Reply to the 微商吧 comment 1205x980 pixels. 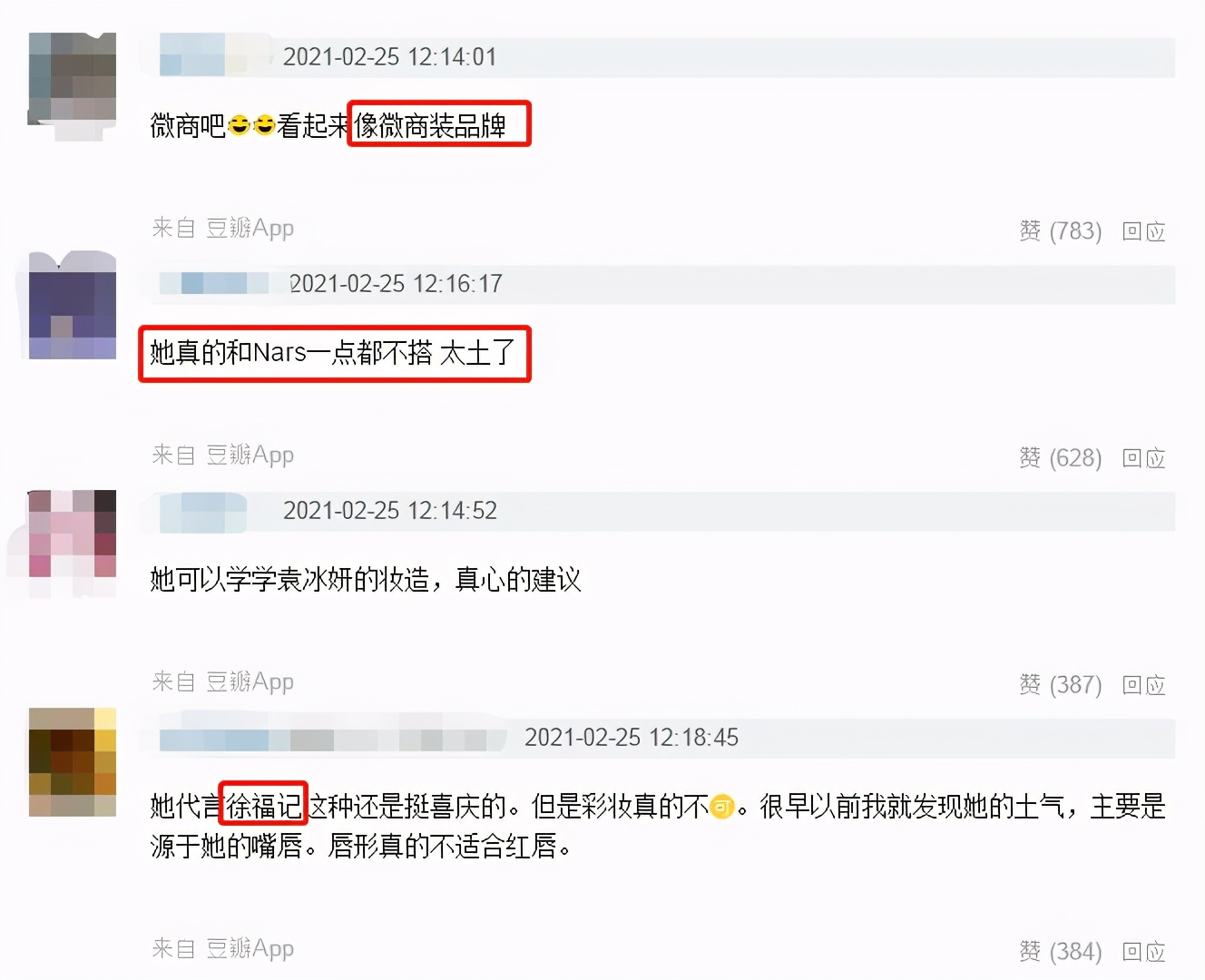coord(1143,231)
